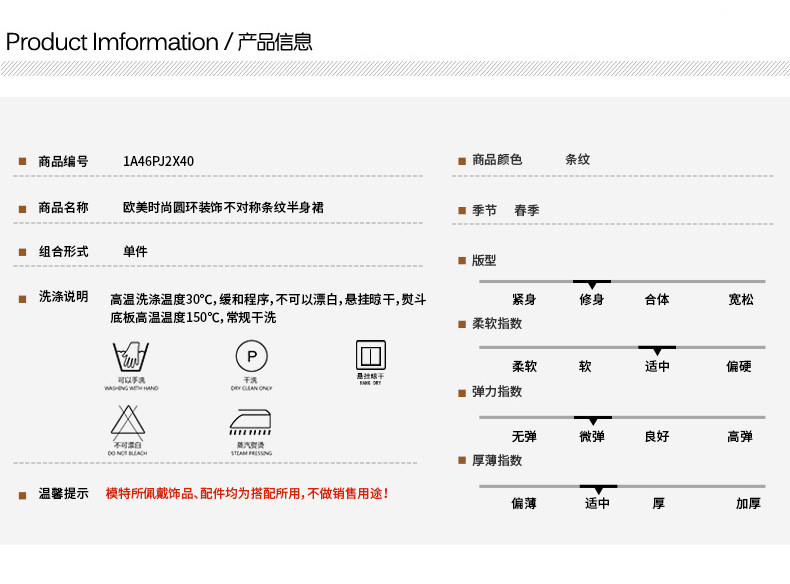Image resolution: width=790 pixels, height=584 pixels.
Task: Click the 紧身 fit option
Action: (x=524, y=299)
